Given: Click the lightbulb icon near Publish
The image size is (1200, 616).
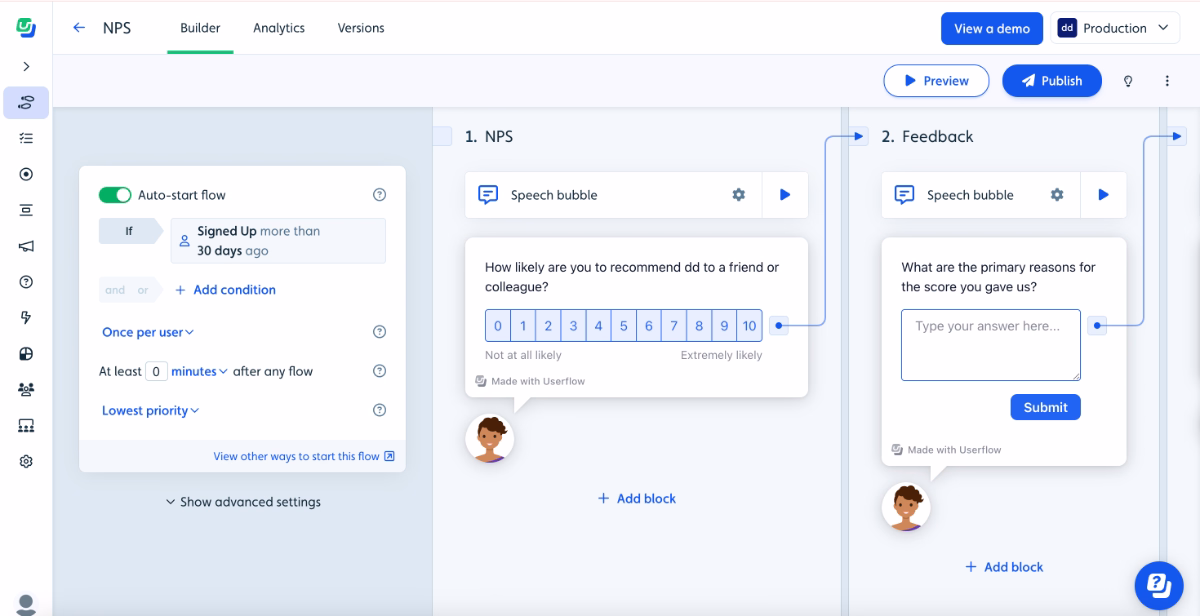Looking at the screenshot, I should click(x=1128, y=81).
